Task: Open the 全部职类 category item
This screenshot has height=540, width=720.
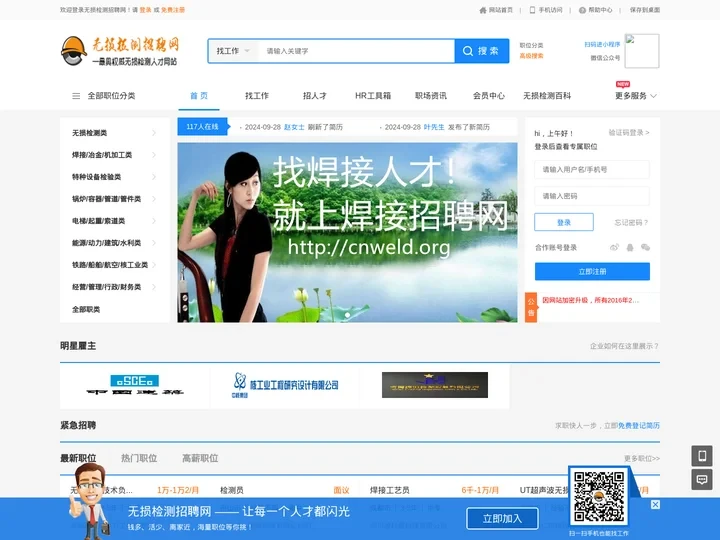Action: pos(86,309)
